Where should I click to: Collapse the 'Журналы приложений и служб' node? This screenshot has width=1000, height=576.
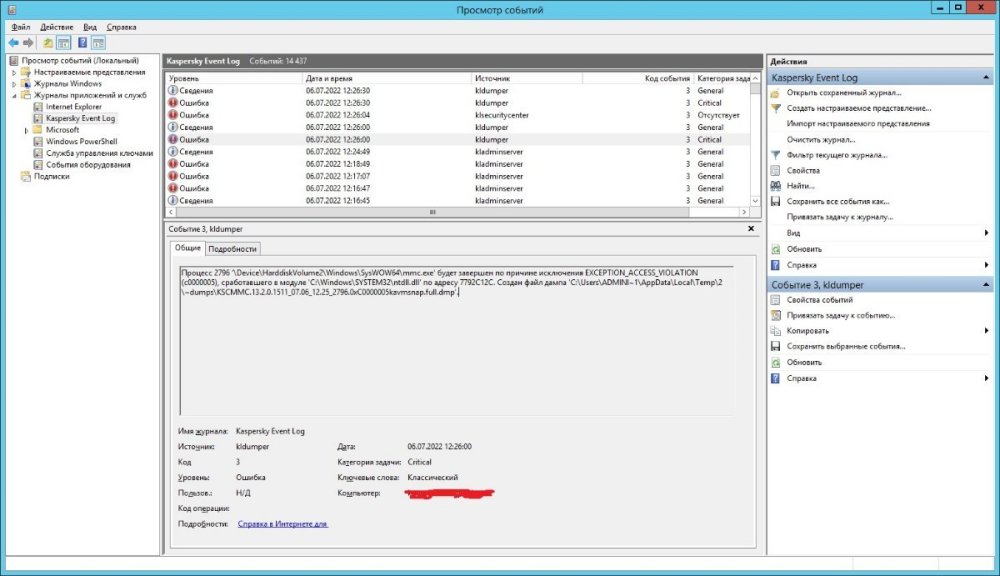14,95
